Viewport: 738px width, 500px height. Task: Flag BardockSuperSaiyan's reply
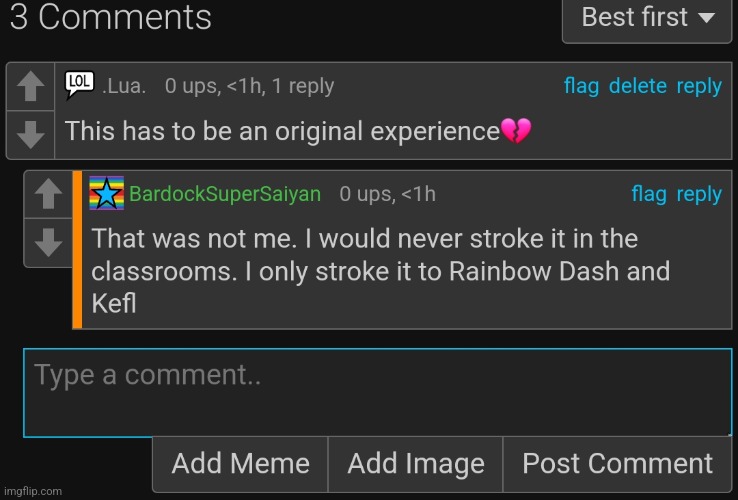click(x=649, y=194)
